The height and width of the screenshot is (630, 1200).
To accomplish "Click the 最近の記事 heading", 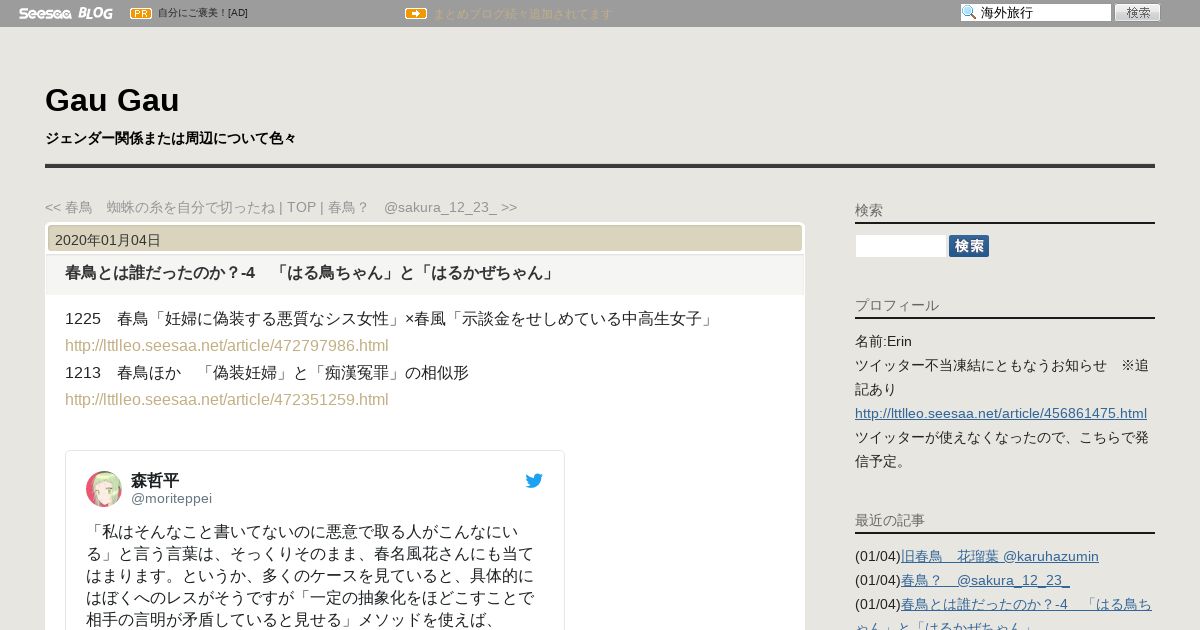I will [x=890, y=520].
